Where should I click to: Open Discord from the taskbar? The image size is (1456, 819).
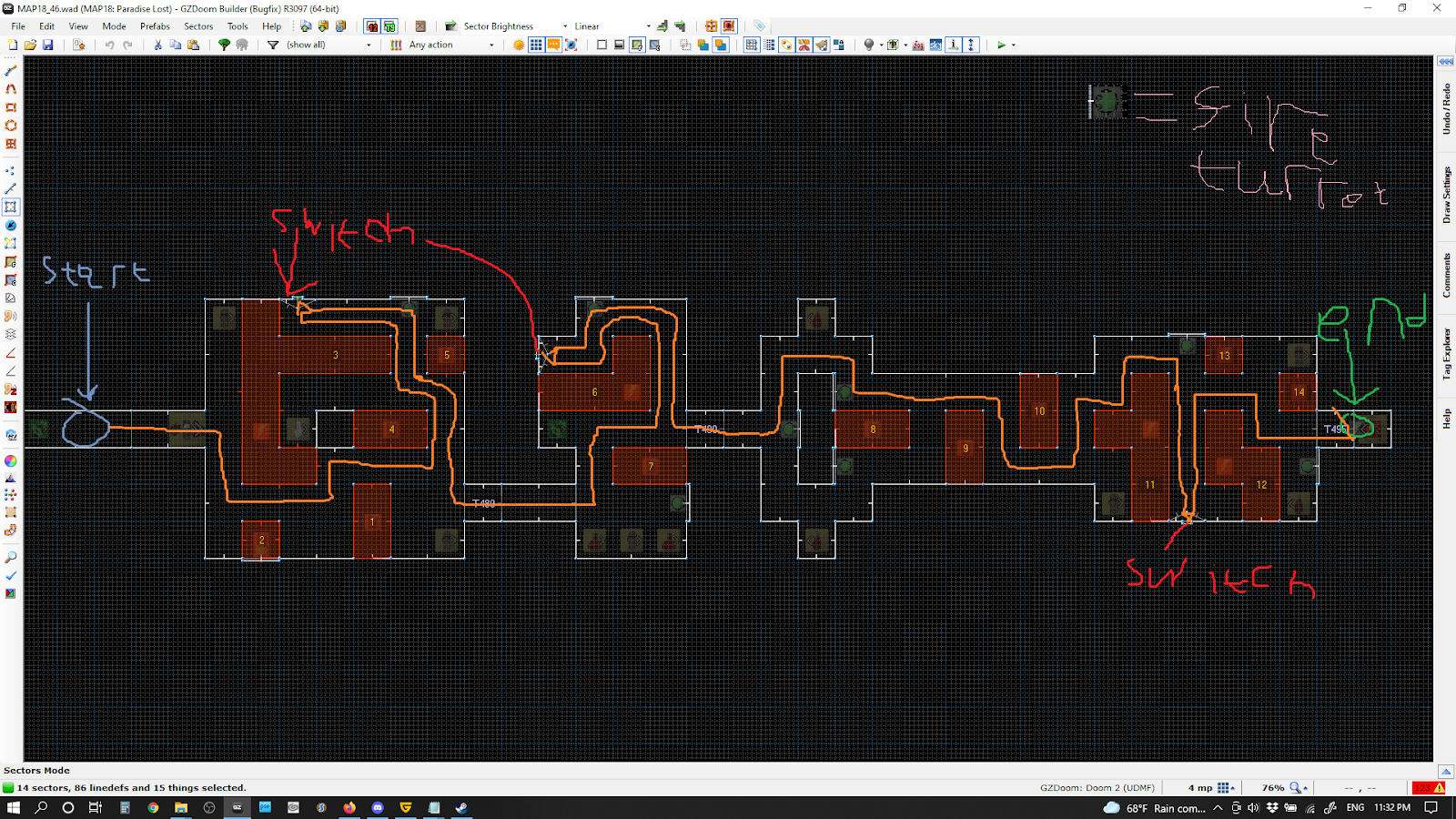click(378, 807)
